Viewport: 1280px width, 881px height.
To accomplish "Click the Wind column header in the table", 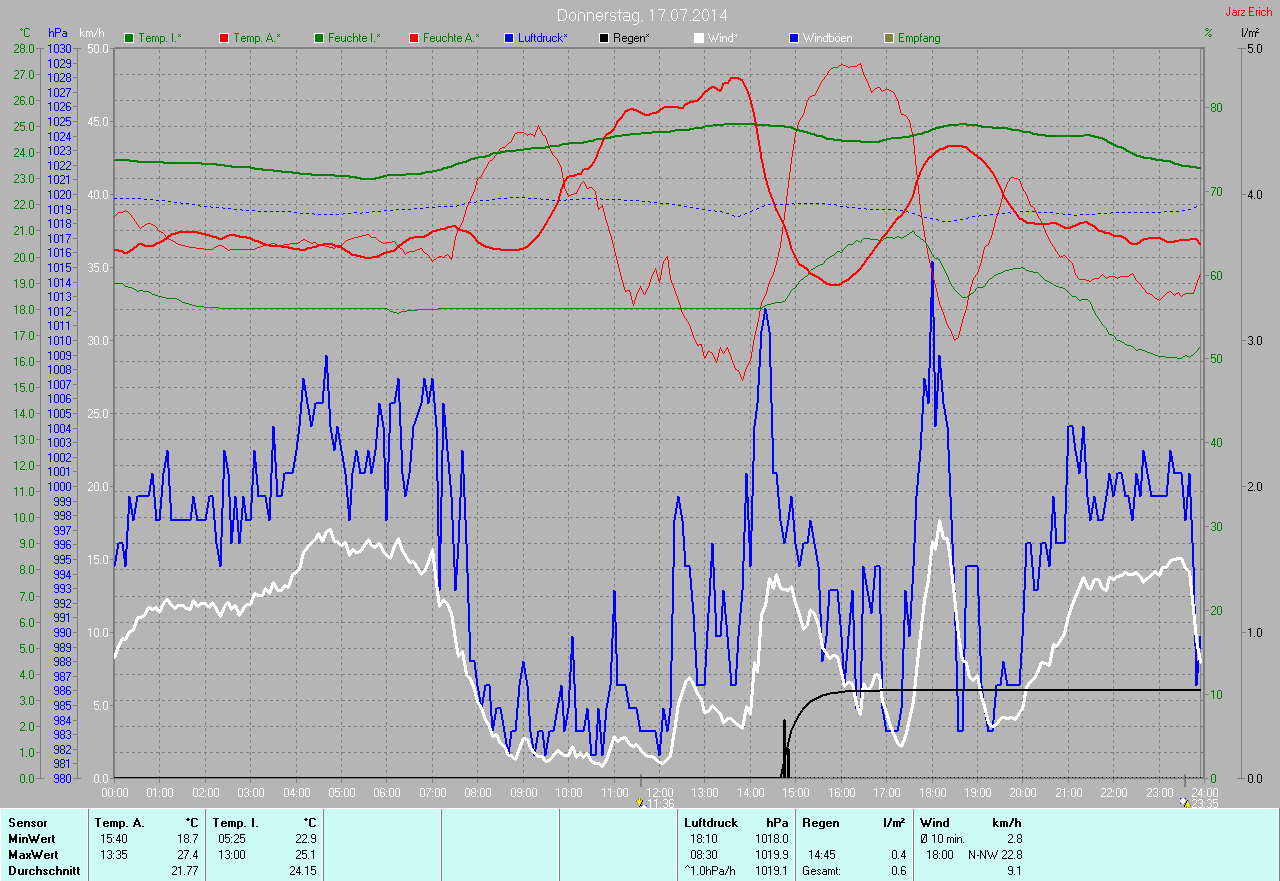I will 934,823.
